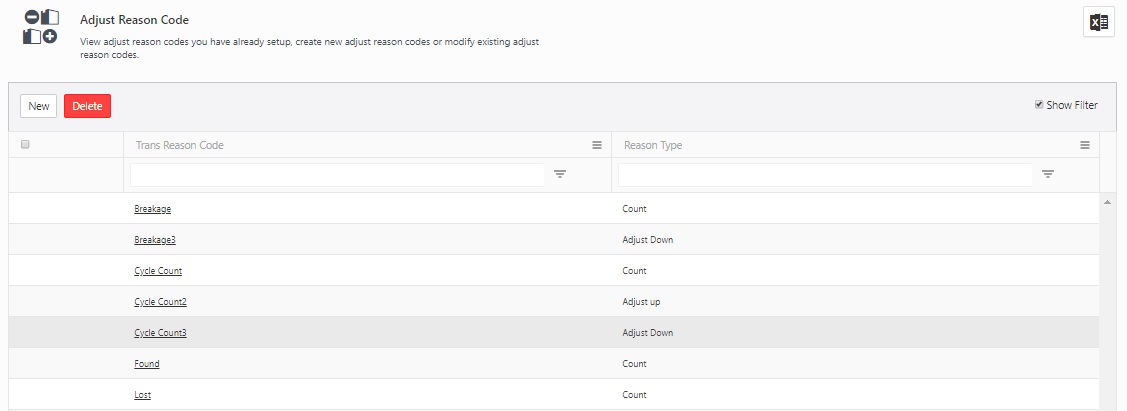Click the Cycle Count3 link
1127x411 pixels.
[x=160, y=333]
